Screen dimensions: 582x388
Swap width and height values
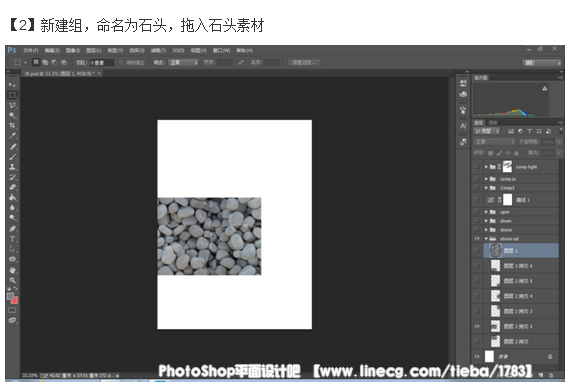pyautogui.click(x=241, y=62)
